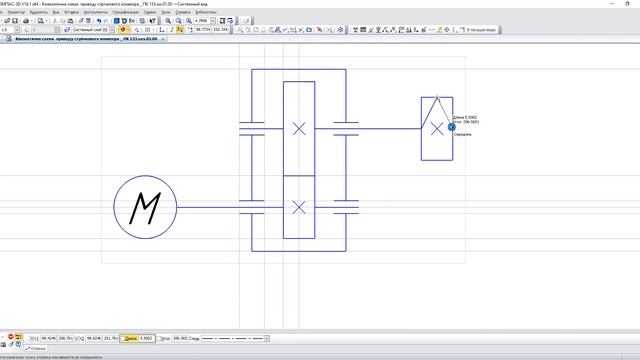Toggle the Длина length lock checkbox
The image size is (640, 360).
point(123,339)
